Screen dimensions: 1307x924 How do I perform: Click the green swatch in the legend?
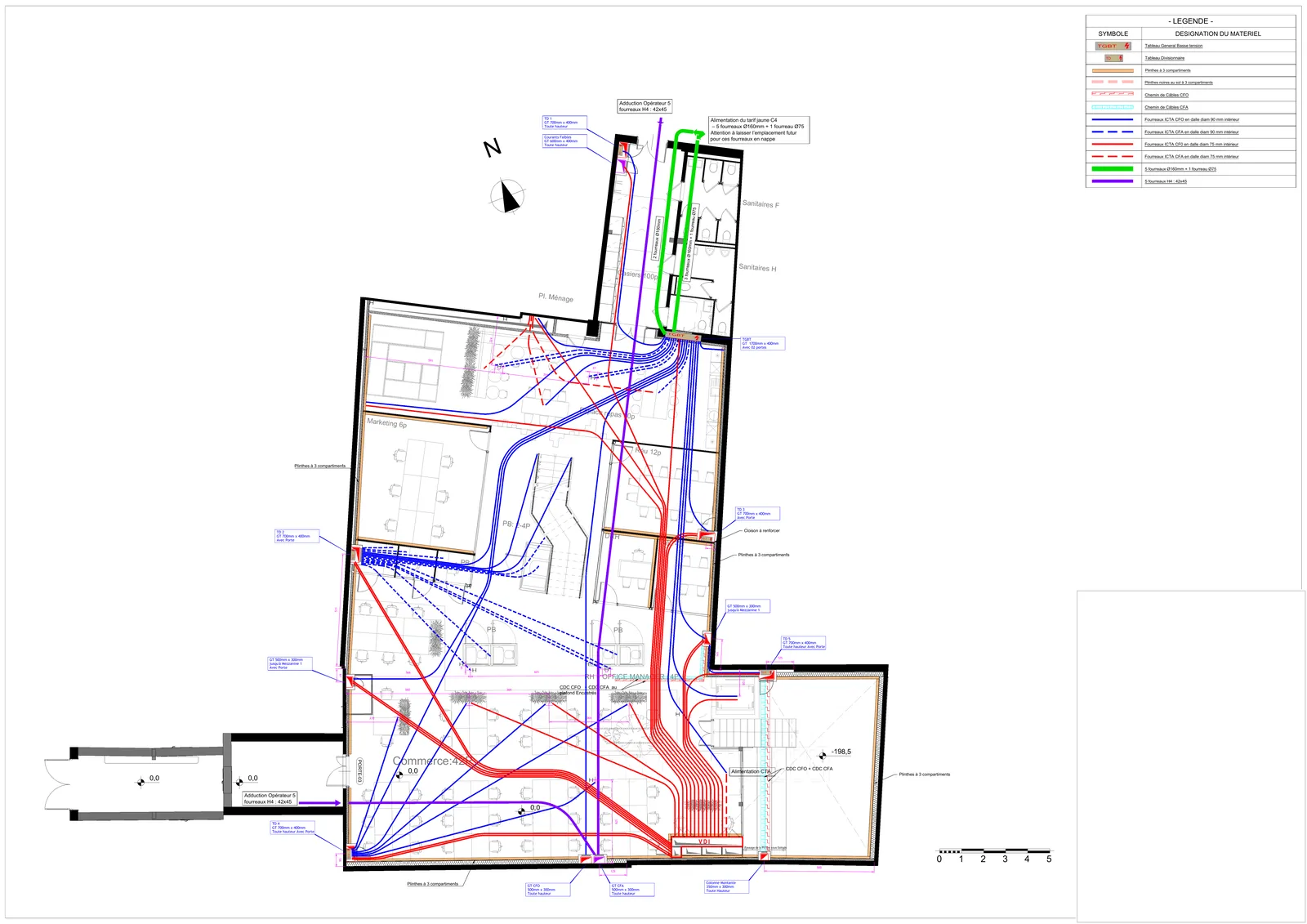[x=1113, y=169]
